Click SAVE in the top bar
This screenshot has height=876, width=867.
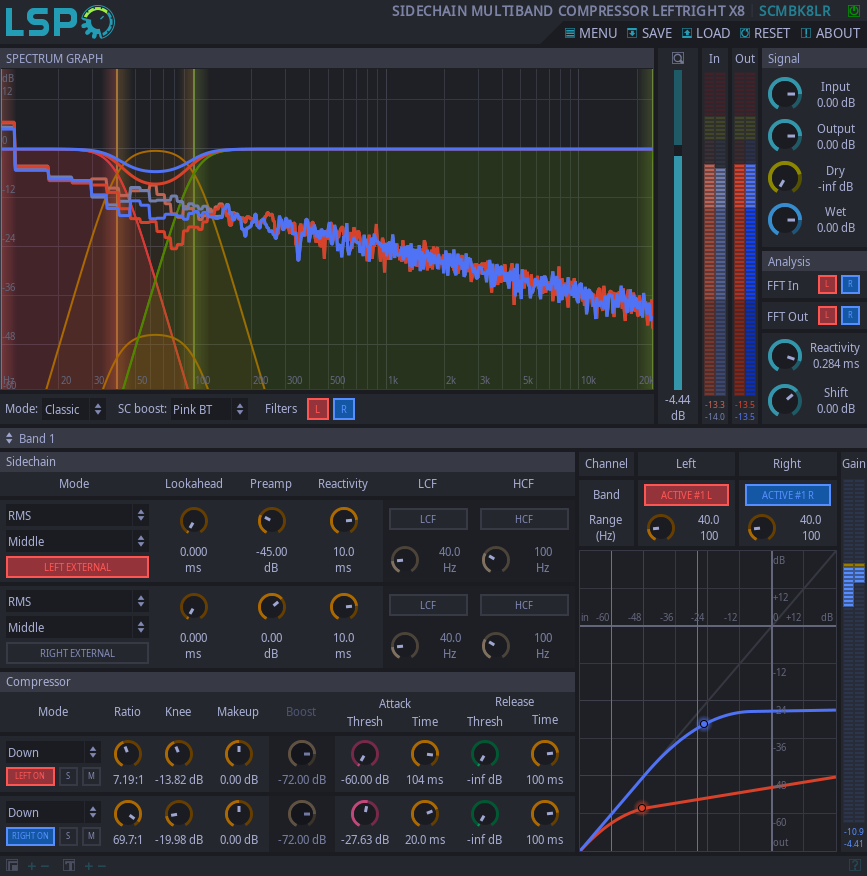click(649, 34)
